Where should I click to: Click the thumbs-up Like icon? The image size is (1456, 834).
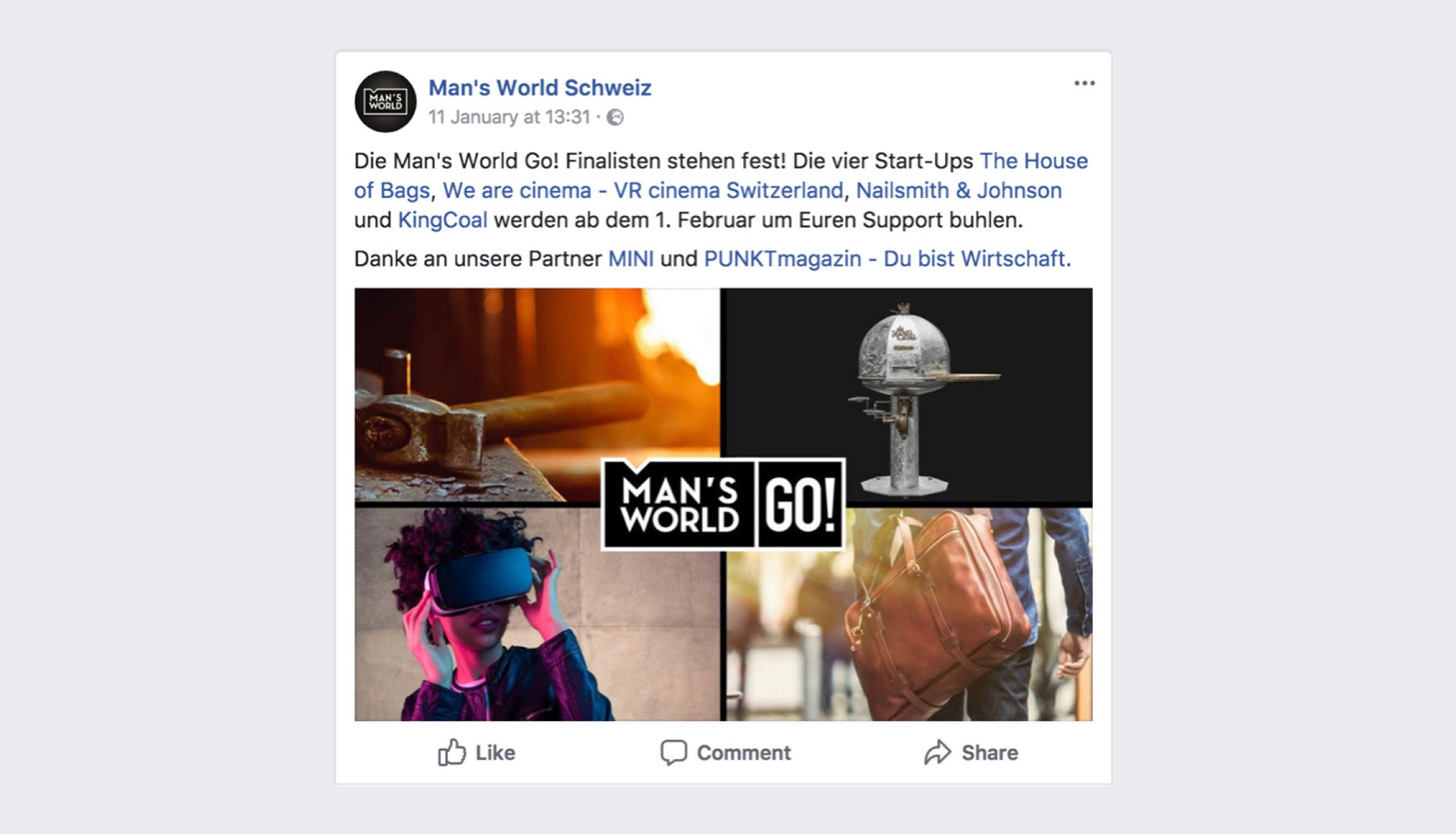coord(451,752)
